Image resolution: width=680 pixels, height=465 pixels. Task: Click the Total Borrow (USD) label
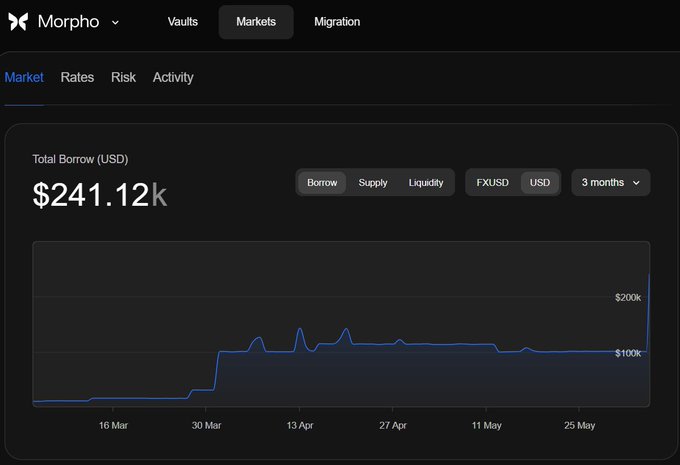click(80, 159)
